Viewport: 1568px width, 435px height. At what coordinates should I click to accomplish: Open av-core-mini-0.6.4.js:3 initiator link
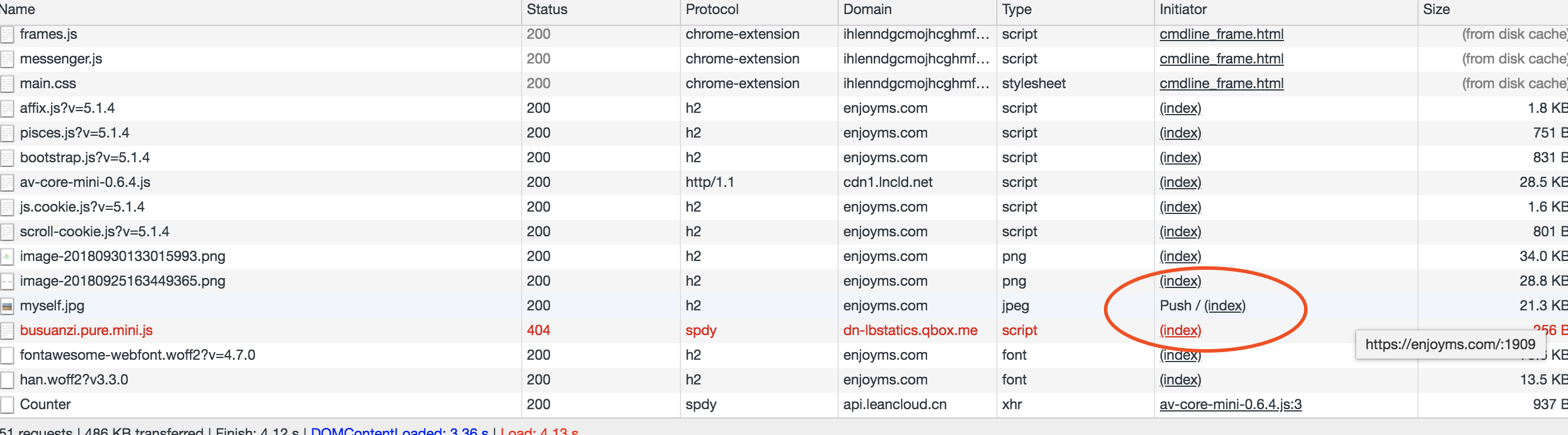1230,404
